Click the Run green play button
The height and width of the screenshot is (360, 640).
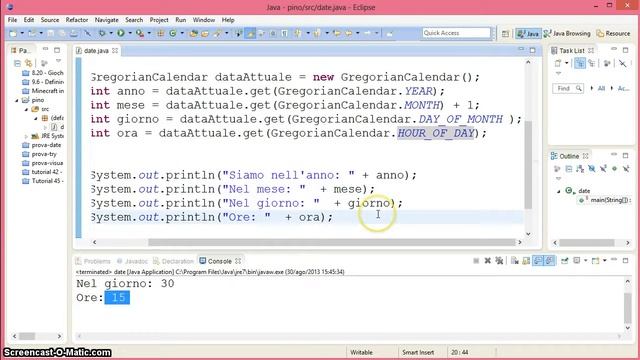(x=121, y=33)
